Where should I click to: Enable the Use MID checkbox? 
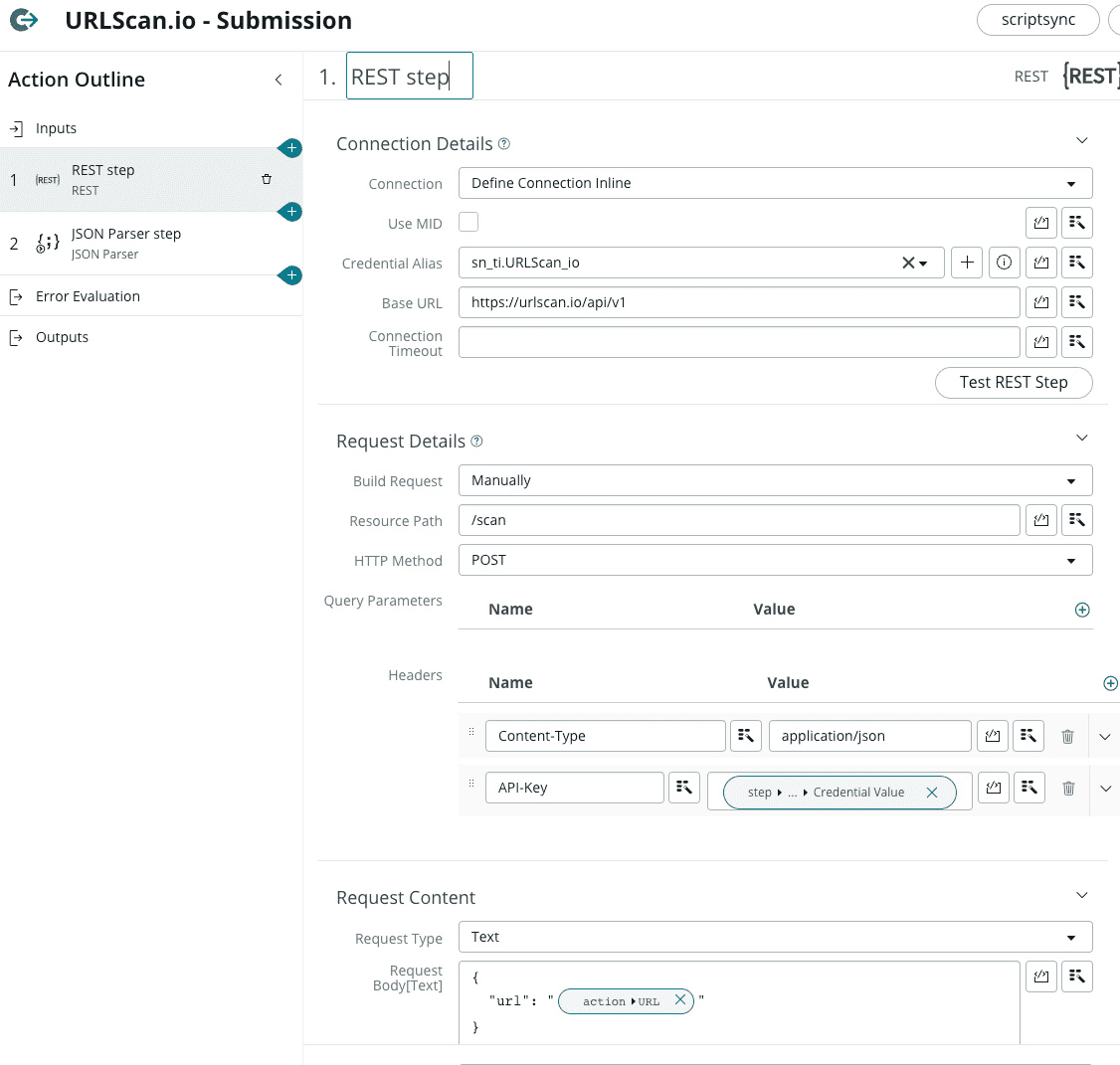pos(468,222)
